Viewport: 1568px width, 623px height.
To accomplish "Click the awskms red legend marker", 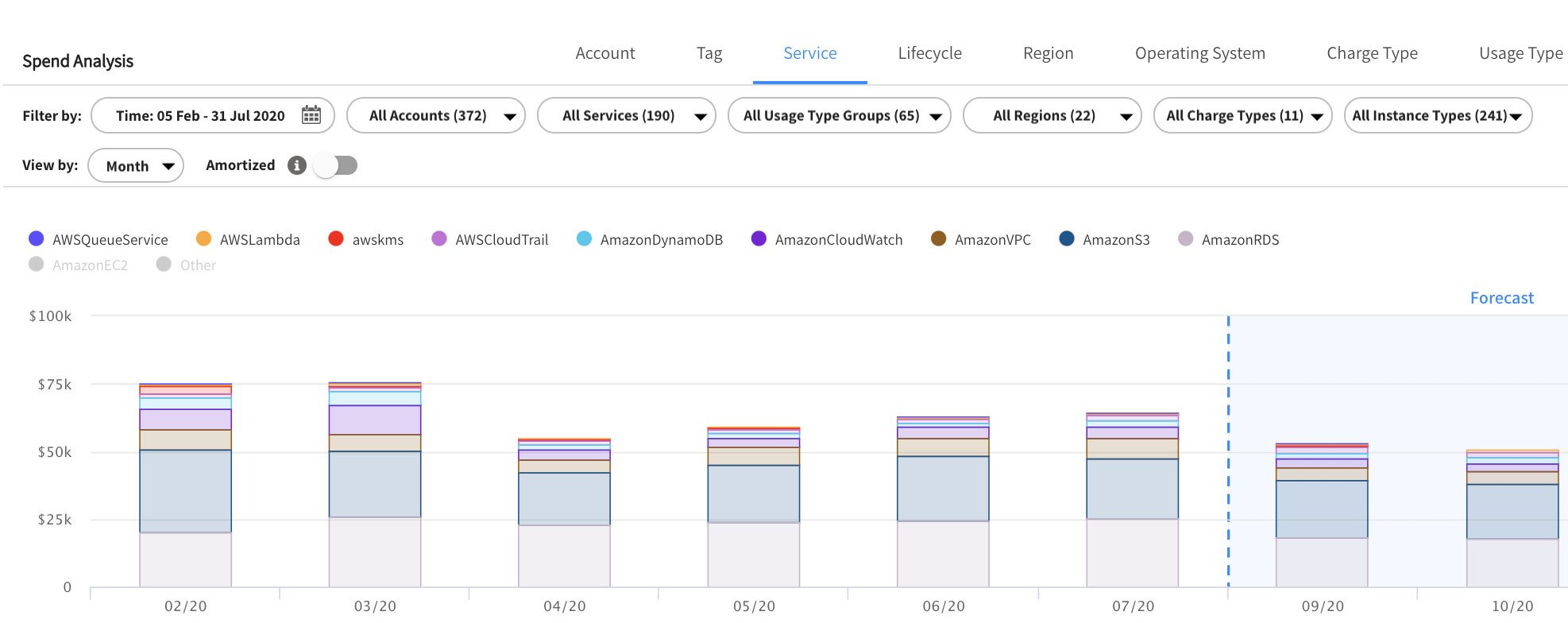I will [x=336, y=239].
